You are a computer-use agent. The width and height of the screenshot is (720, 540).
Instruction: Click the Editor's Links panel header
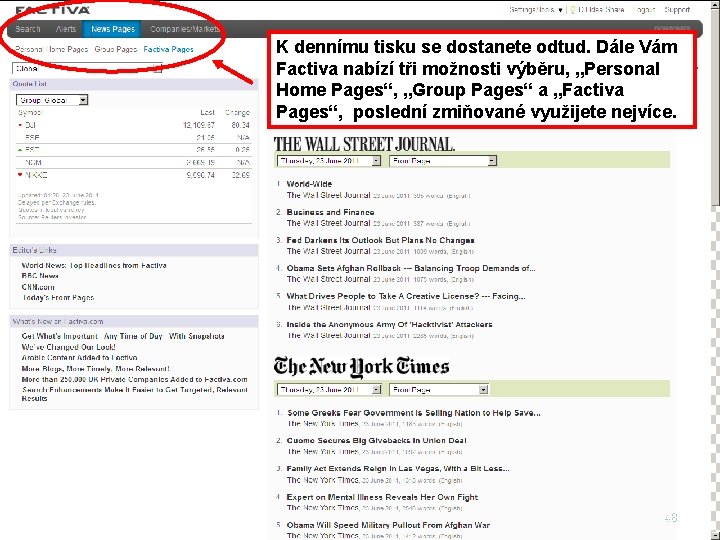click(x=134, y=250)
